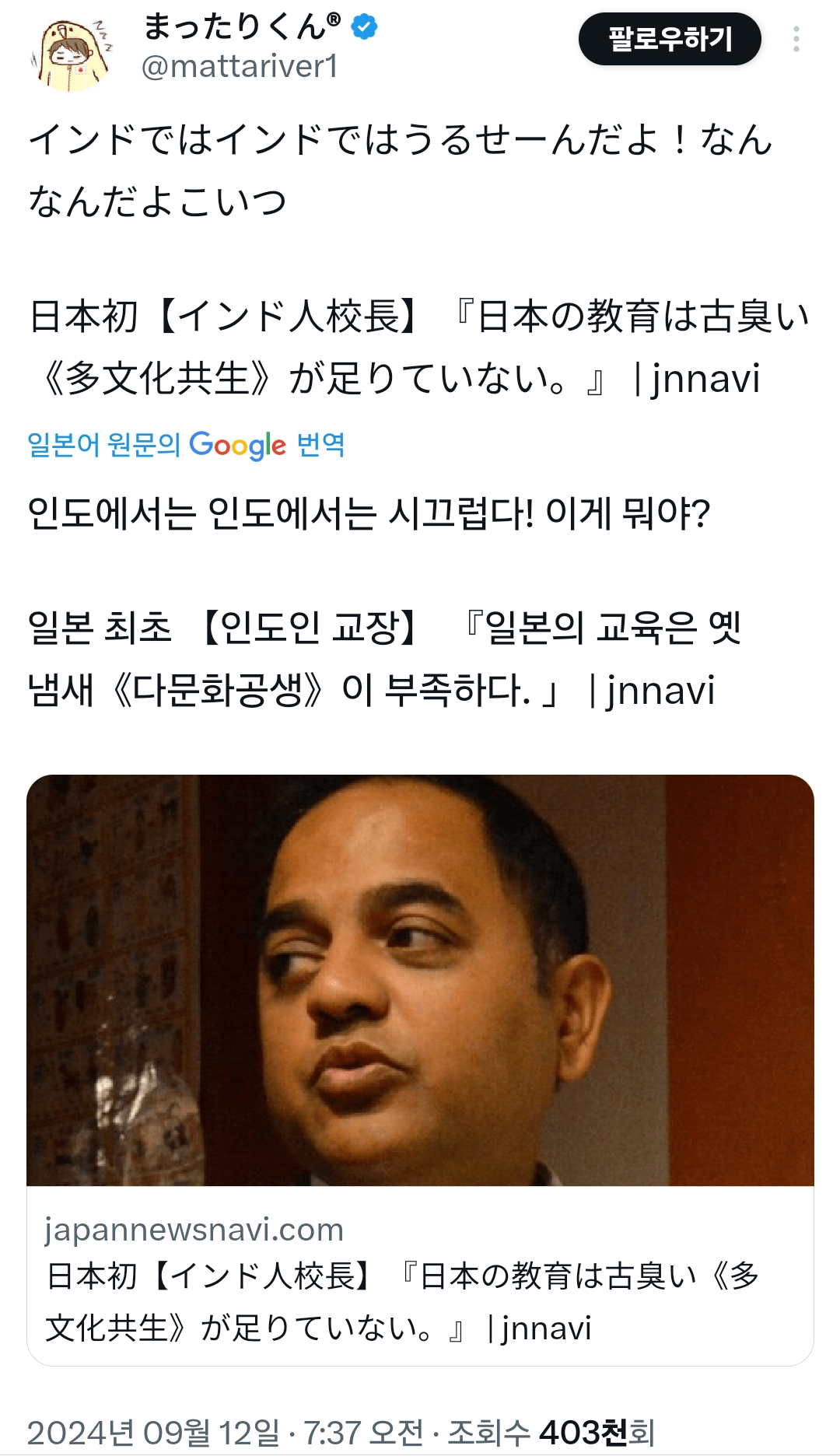
Task: Tap the blue verified badge
Action: (x=364, y=27)
